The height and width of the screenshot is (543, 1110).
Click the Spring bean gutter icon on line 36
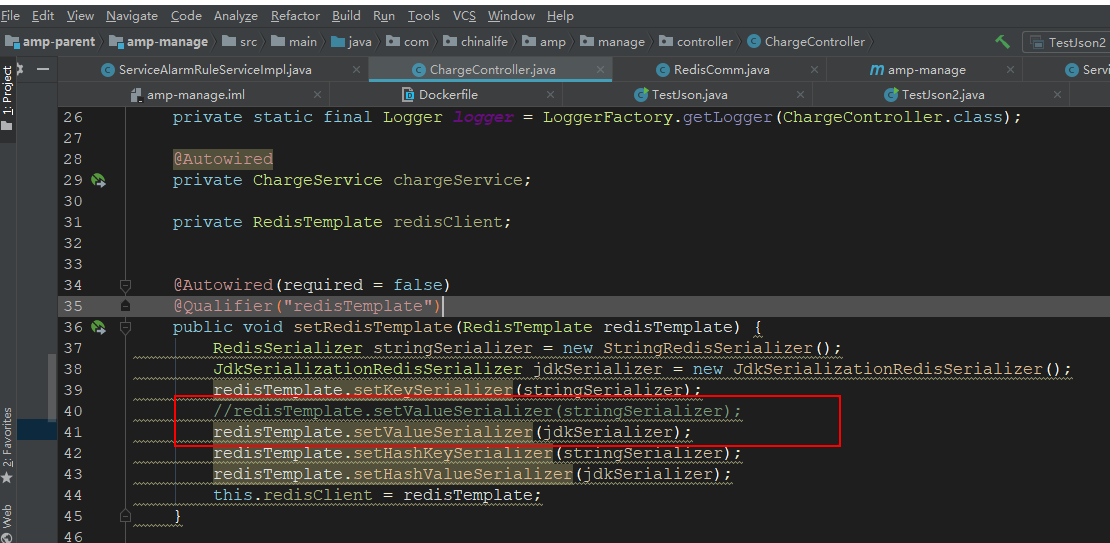tap(98, 327)
